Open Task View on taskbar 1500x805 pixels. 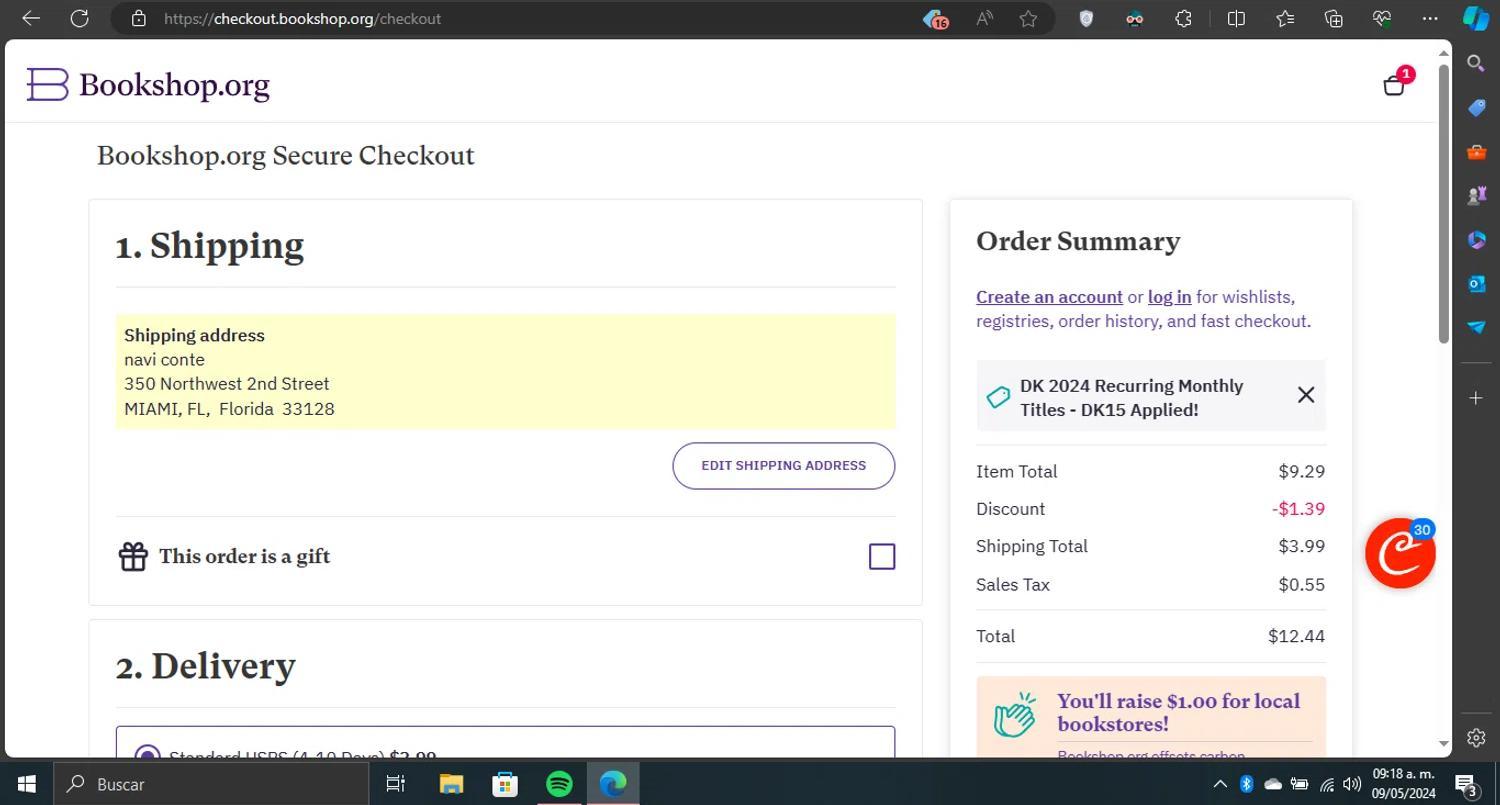396,784
